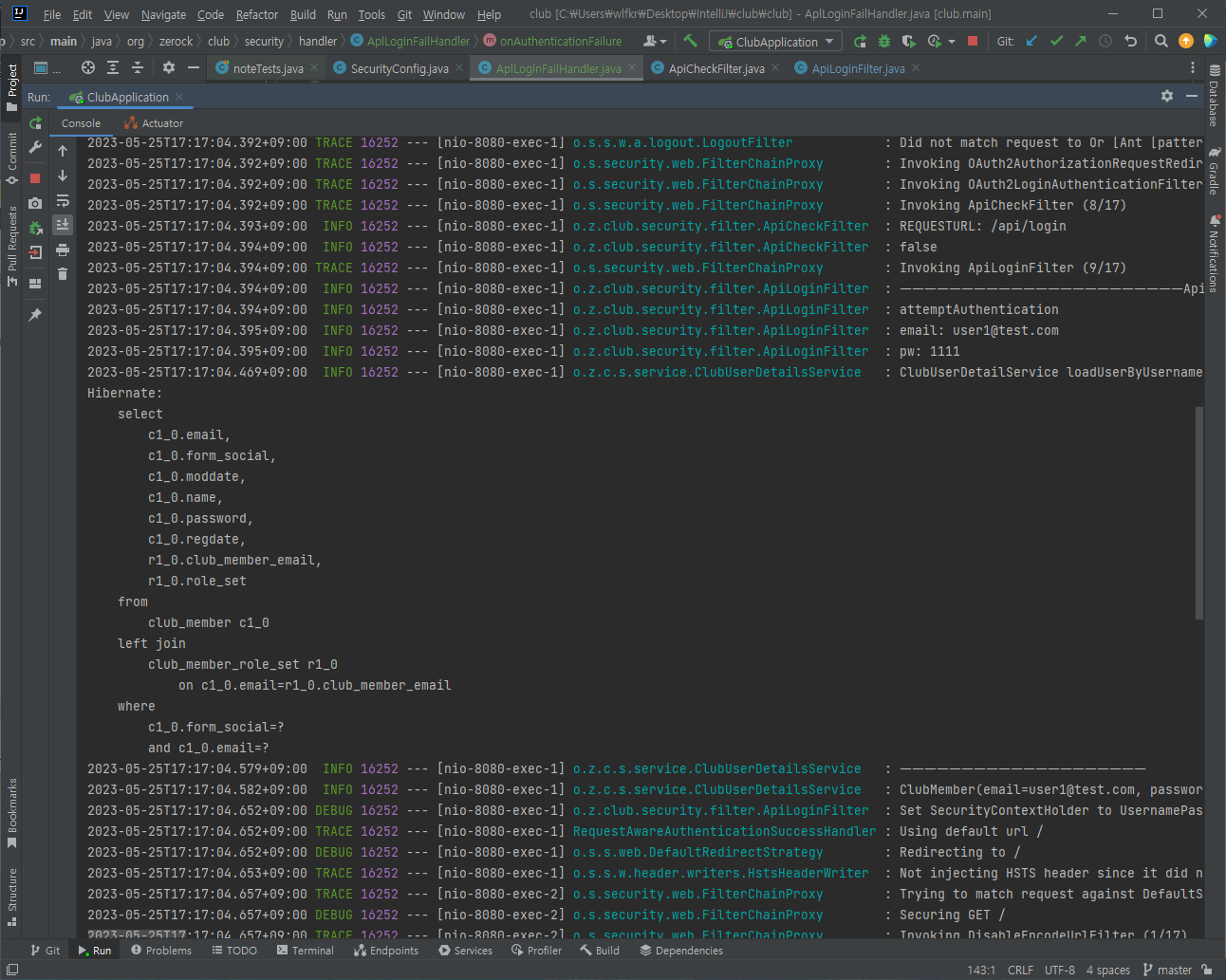Open the wrench Modify Run Configuration icon
The width and height of the screenshot is (1226, 980).
coord(35,148)
